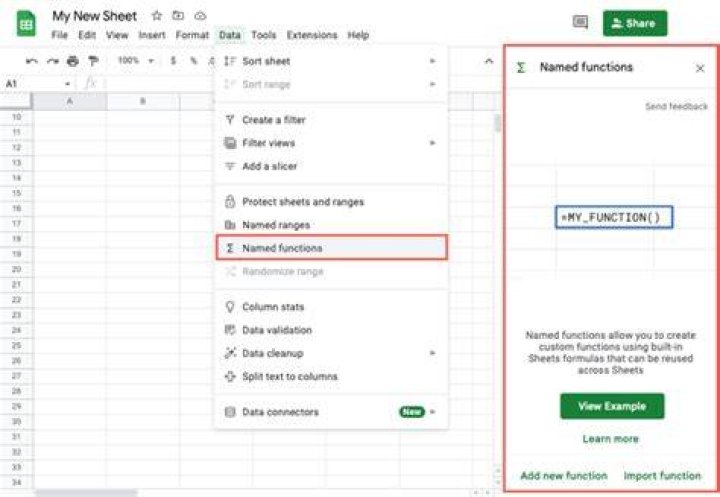Click the Google Sheets logo icon

point(26,23)
